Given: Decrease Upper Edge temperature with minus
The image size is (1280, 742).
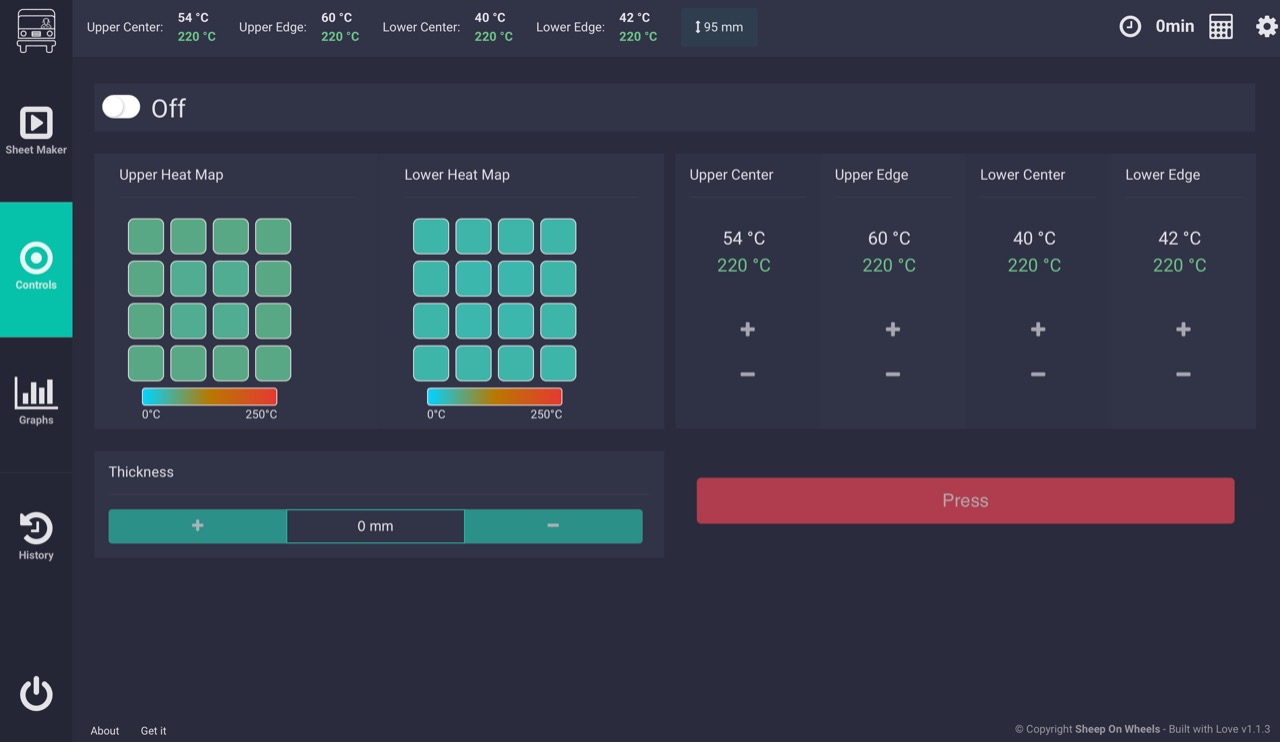Looking at the screenshot, I should click(892, 374).
